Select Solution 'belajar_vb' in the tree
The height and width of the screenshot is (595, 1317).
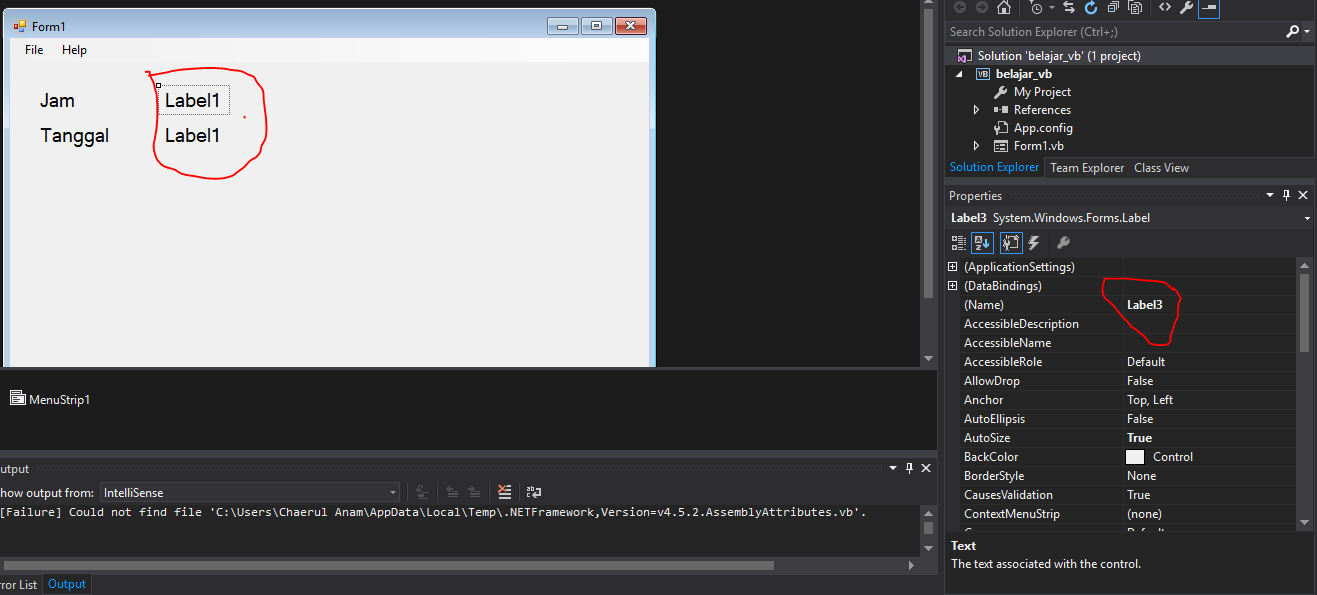tap(1059, 56)
